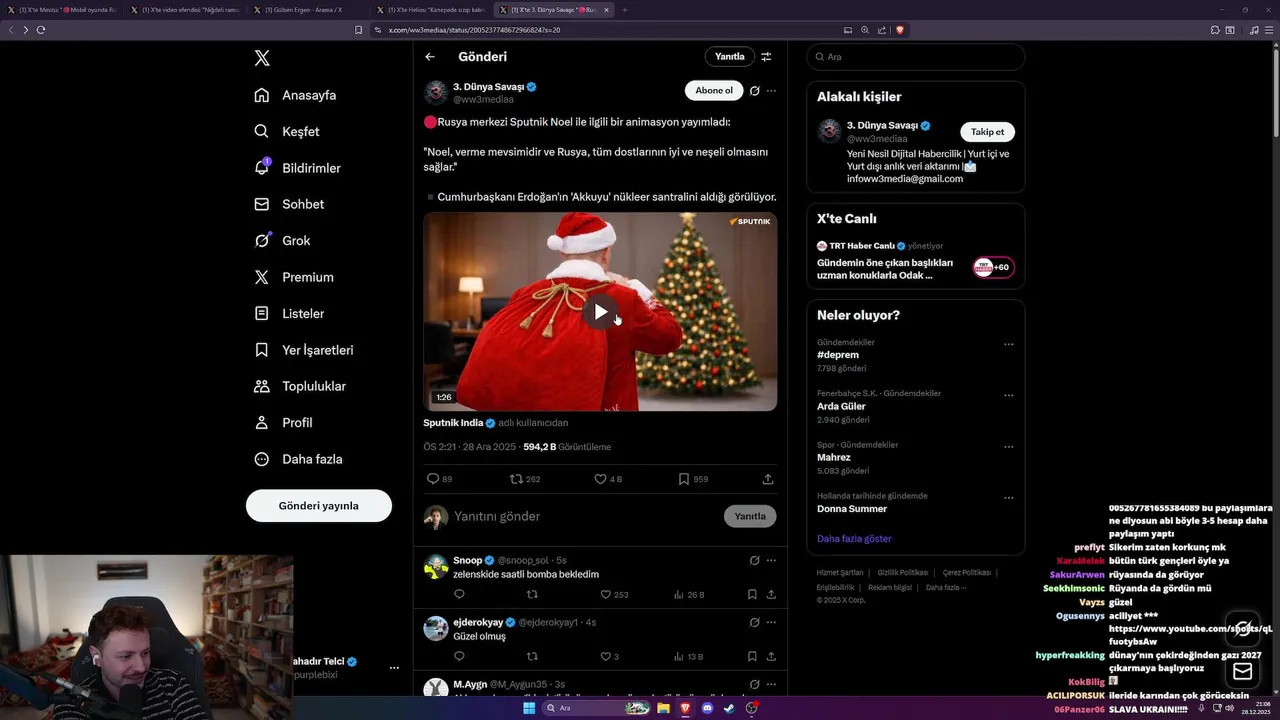Repost the post with 262 reposts

pos(525,479)
